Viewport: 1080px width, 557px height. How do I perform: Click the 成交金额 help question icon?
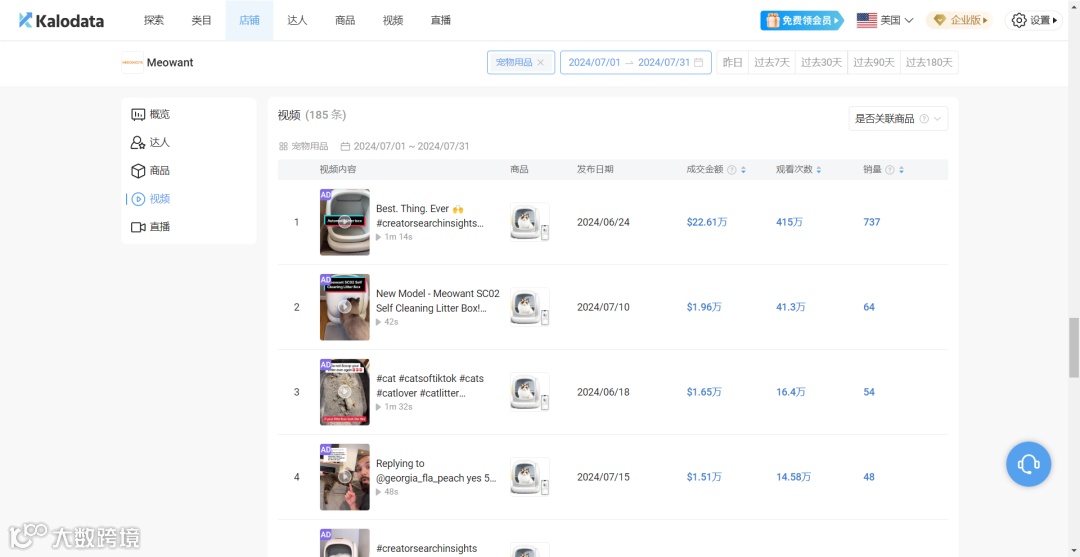[731, 170]
